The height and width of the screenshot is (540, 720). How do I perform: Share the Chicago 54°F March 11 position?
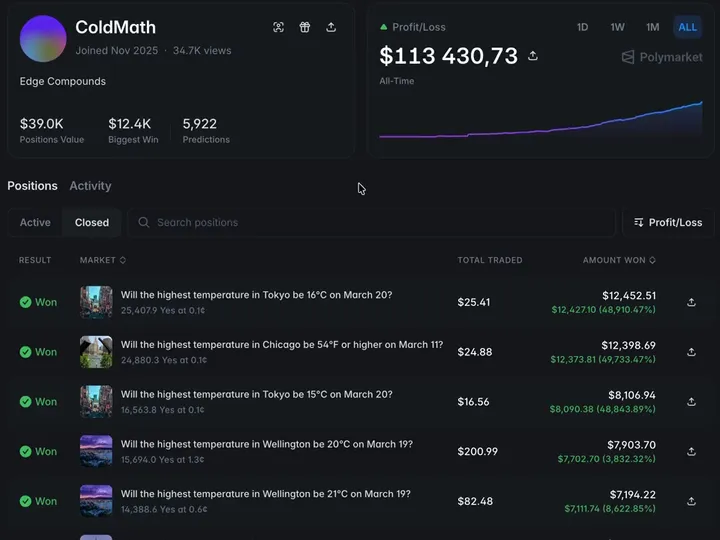[691, 352]
